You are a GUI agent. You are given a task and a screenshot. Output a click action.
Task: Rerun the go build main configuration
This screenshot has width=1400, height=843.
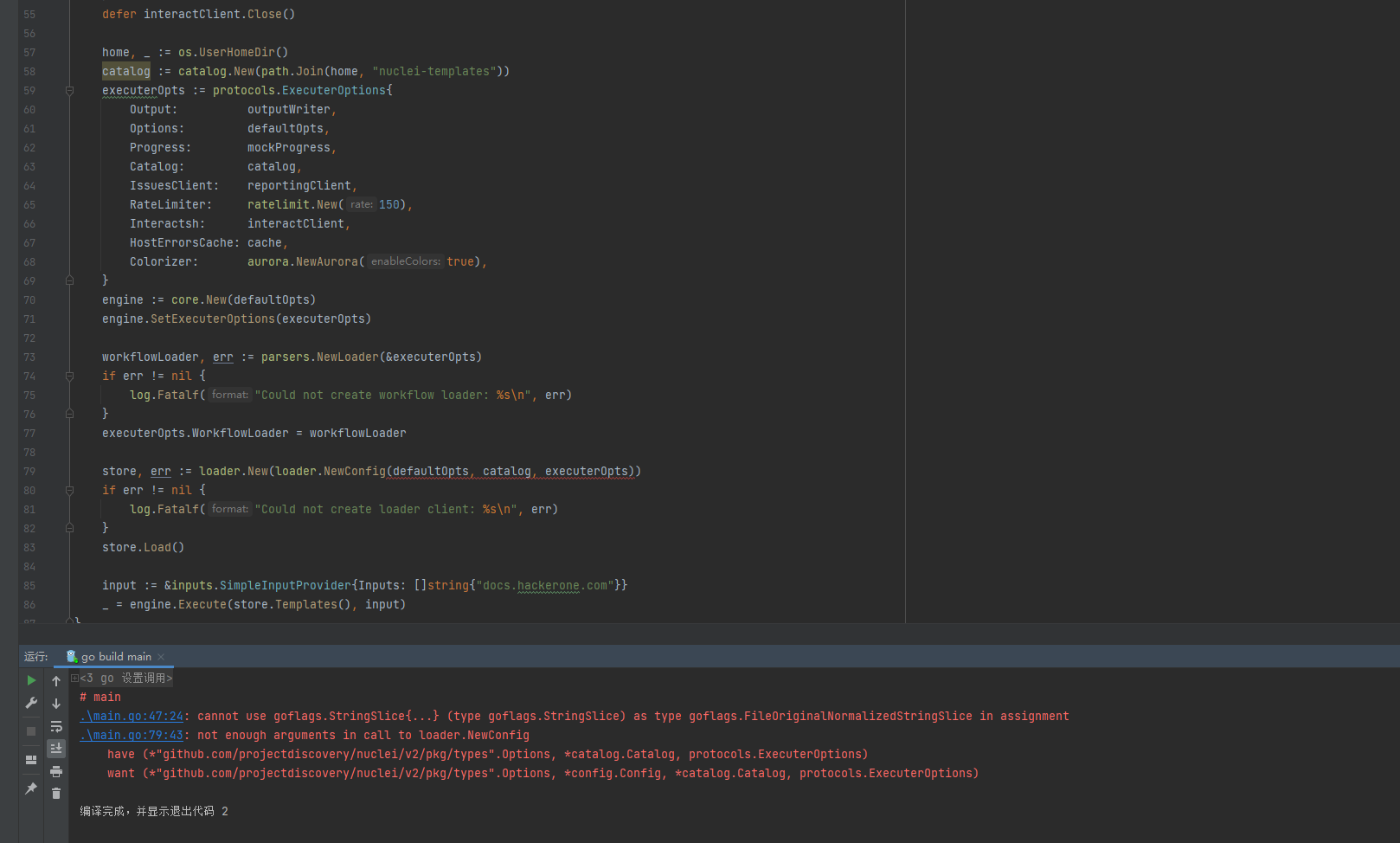pos(31,680)
